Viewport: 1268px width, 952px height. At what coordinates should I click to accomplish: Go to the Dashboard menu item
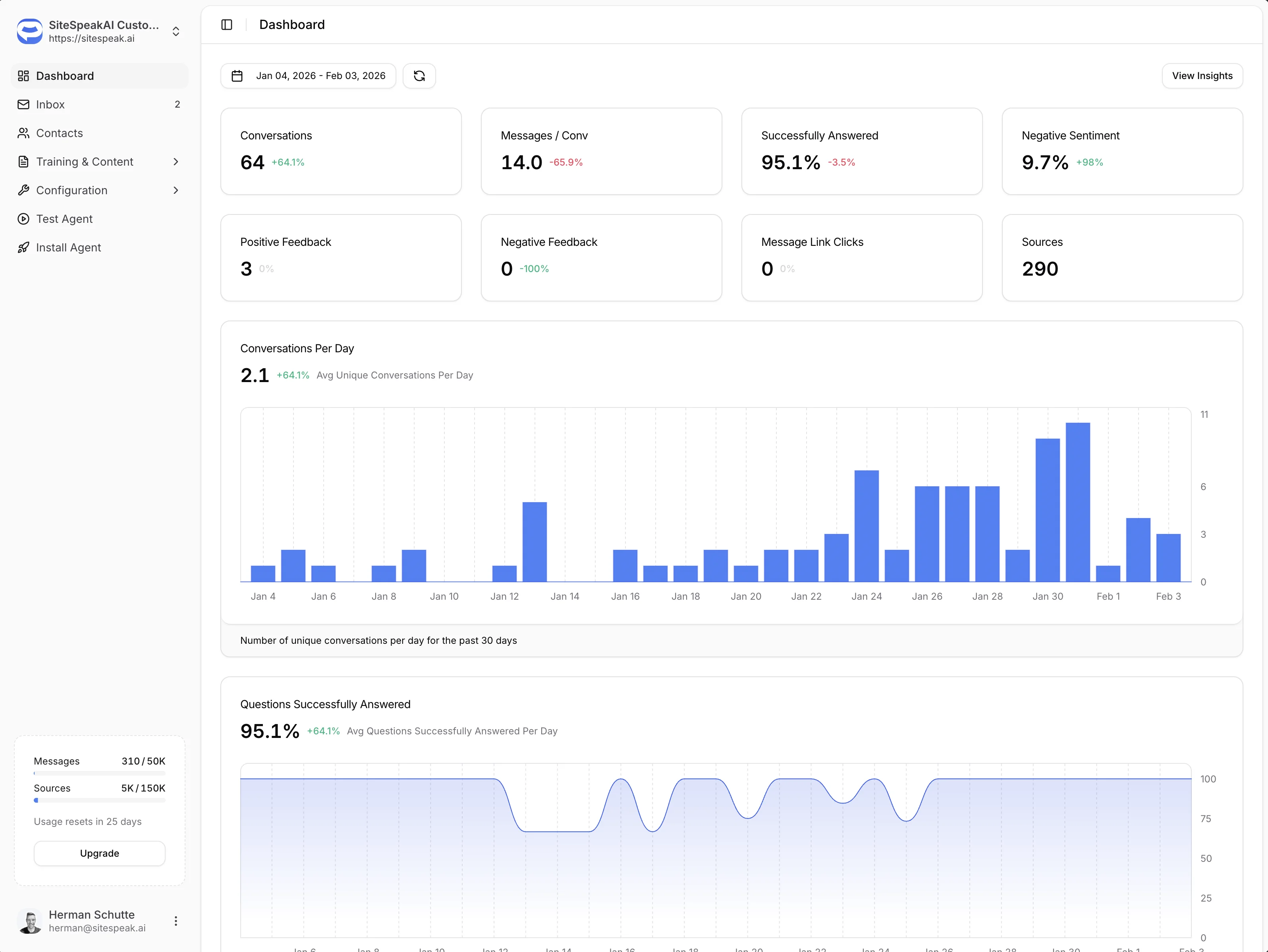[65, 75]
